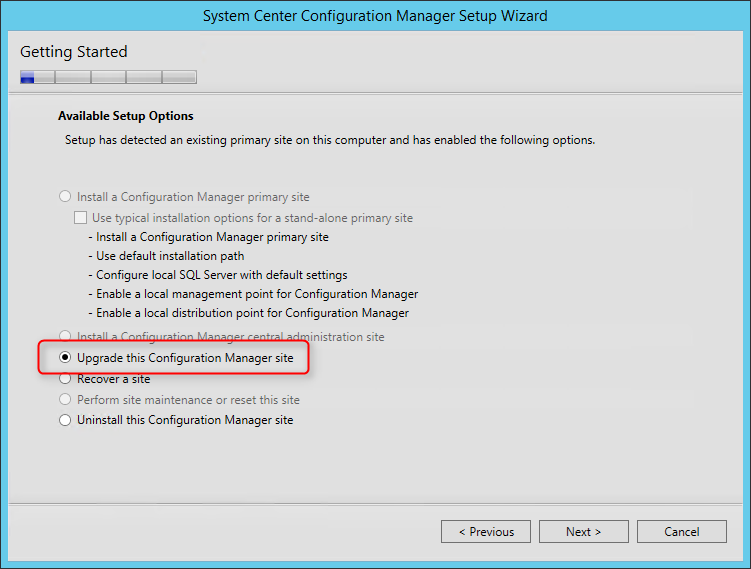The height and width of the screenshot is (569, 751).
Task: Click the Getting Started heading
Action: (x=74, y=52)
